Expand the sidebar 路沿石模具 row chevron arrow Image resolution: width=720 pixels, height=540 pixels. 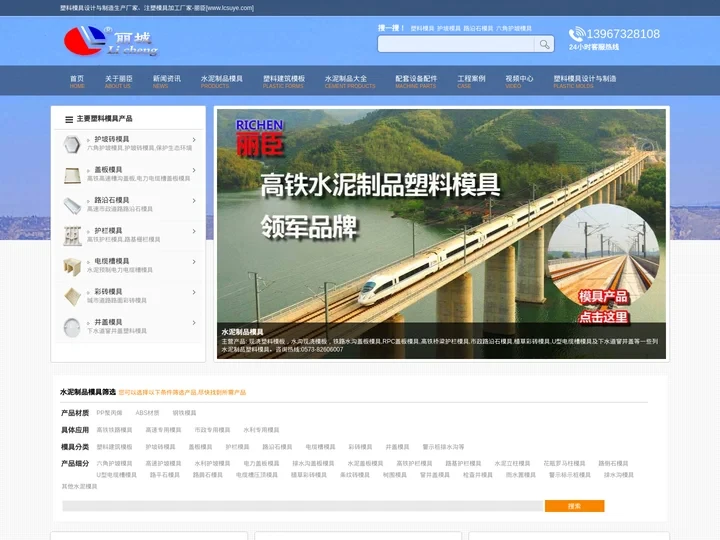194,201
